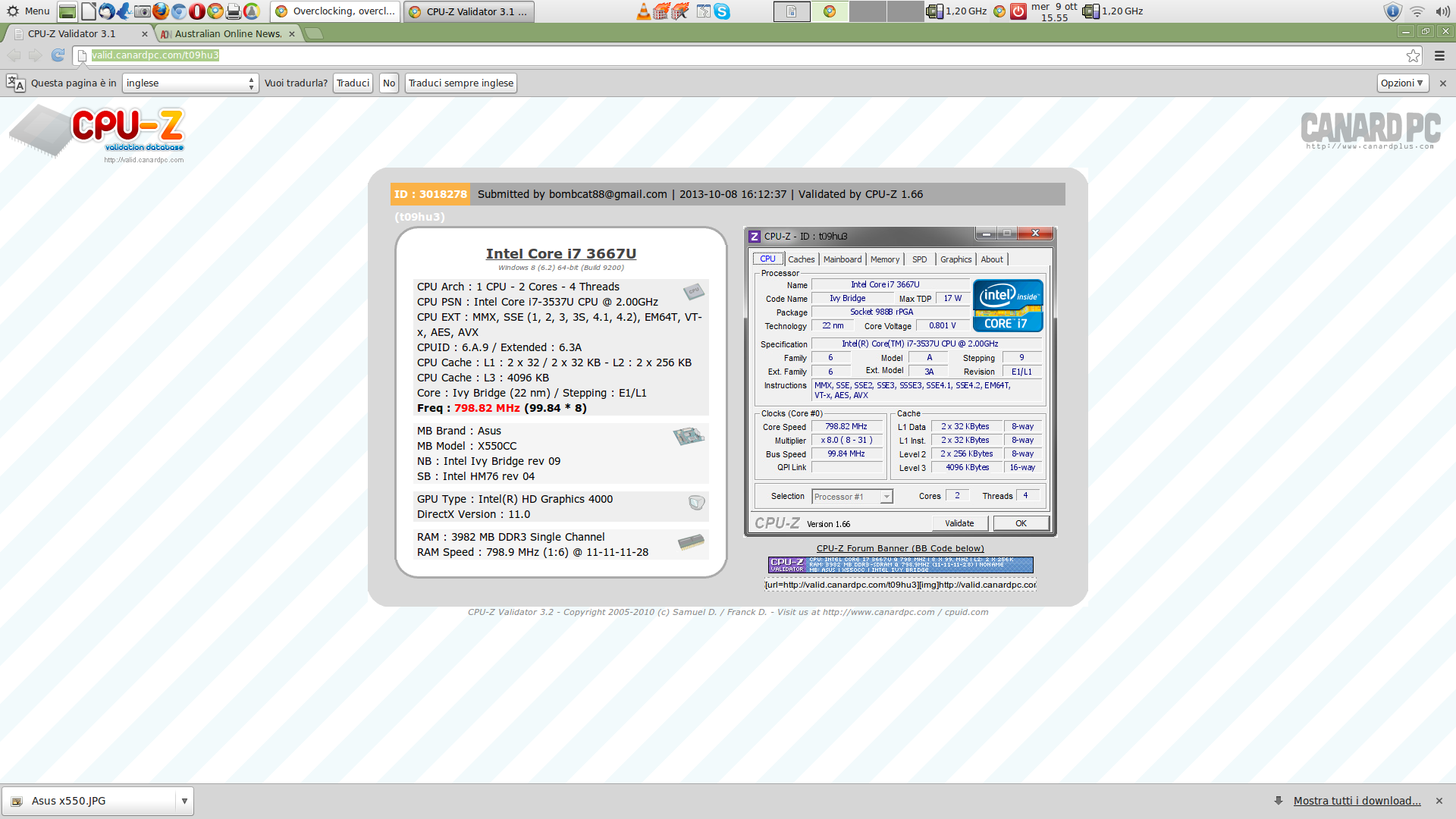Screen dimensions: 1456x819
Task: Switch to Overclocking window in taskbar
Action: (335, 11)
